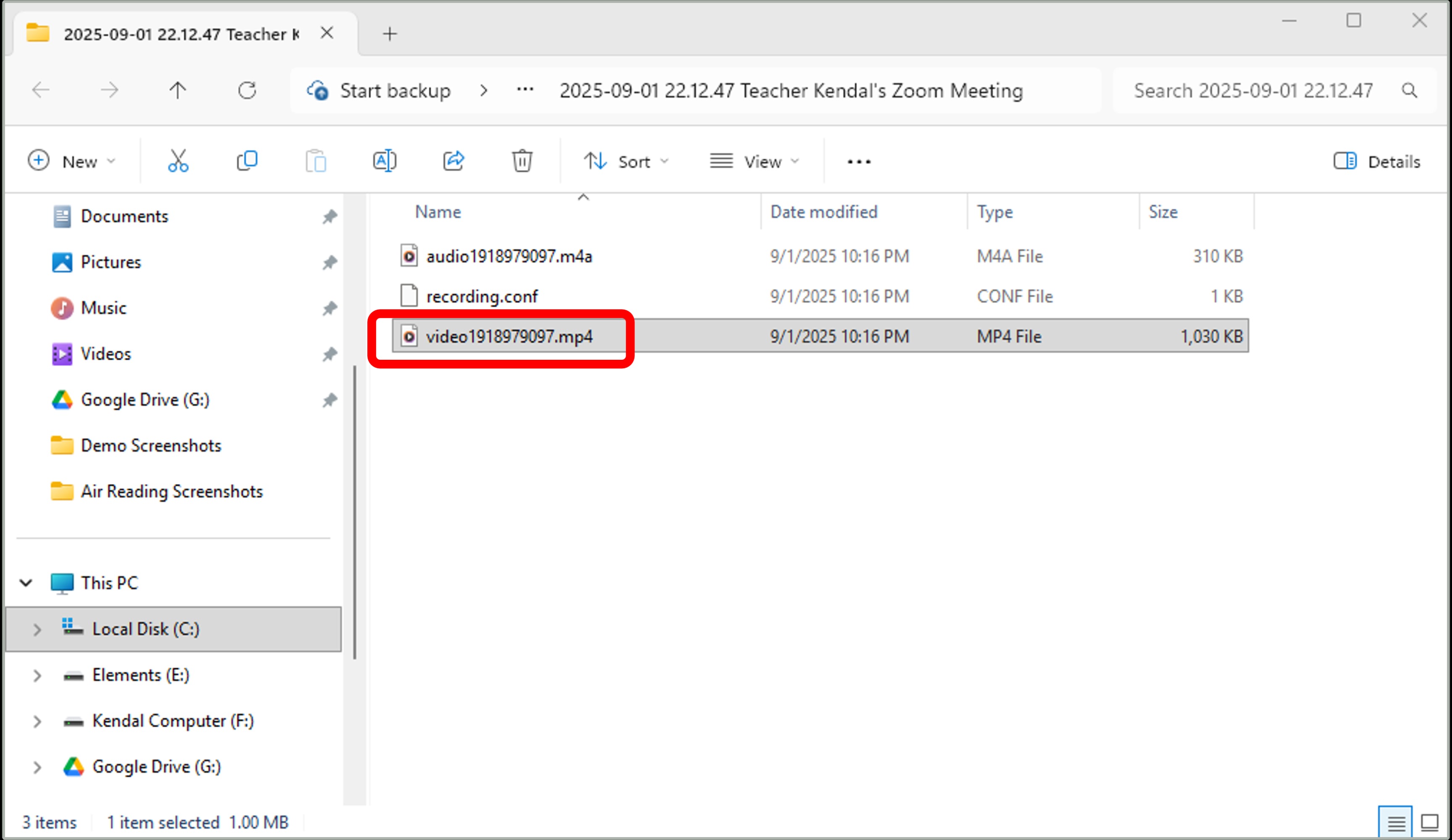Open the New item menu
This screenshot has height=840, width=1452.
coord(71,161)
